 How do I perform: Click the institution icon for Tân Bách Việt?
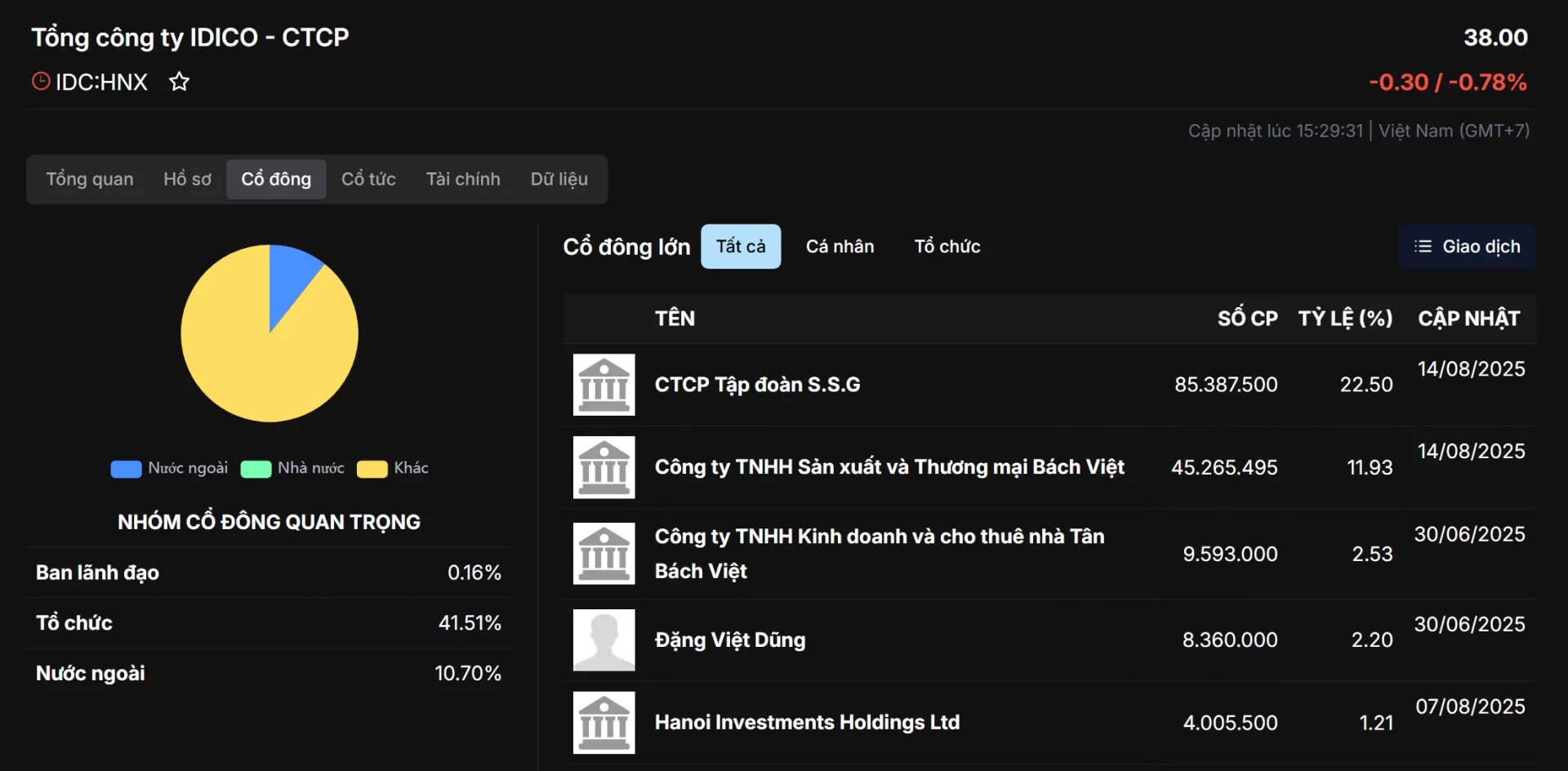pyautogui.click(x=604, y=554)
